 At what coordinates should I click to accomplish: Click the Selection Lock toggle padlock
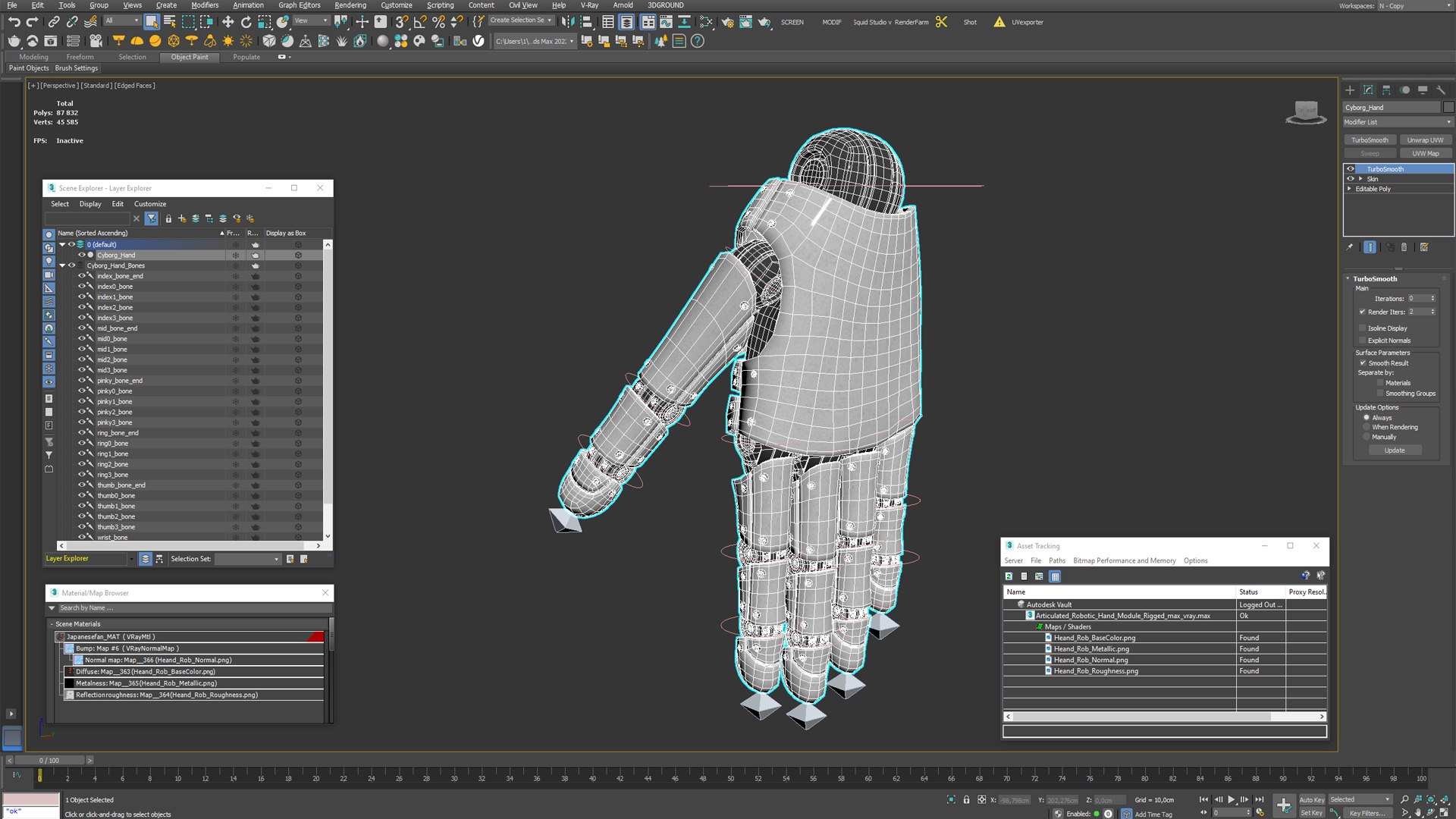click(966, 799)
